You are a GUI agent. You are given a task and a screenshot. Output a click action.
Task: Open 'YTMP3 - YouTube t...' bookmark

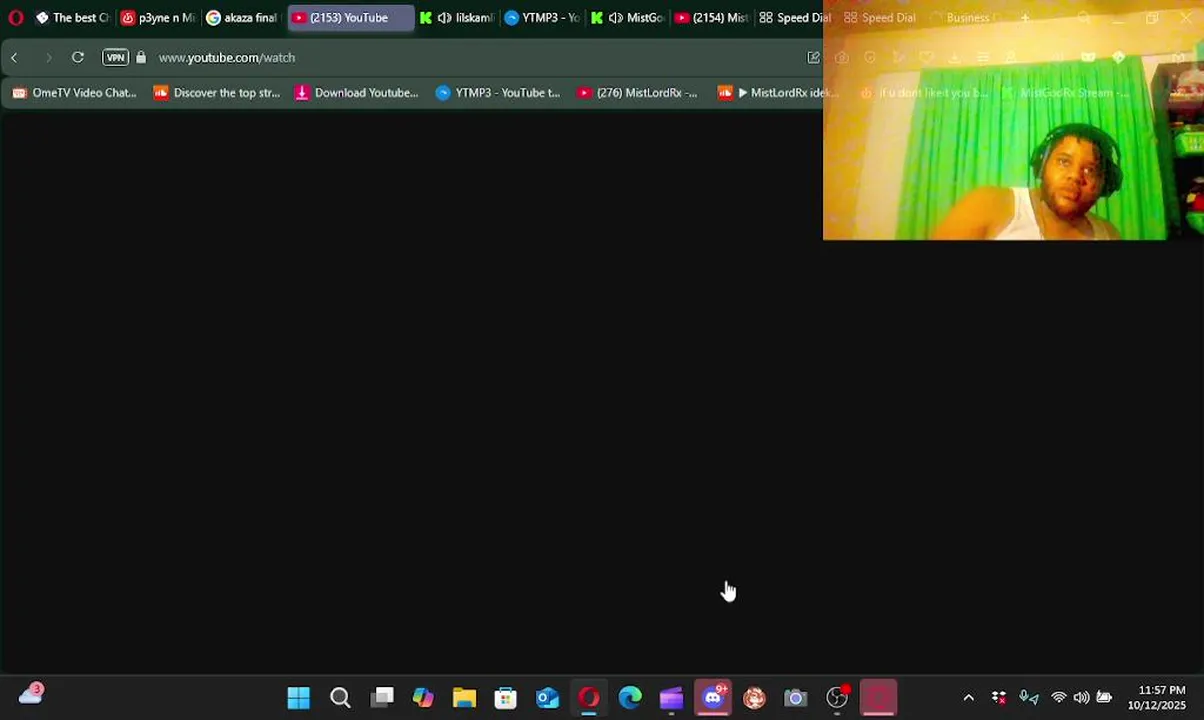498,93
